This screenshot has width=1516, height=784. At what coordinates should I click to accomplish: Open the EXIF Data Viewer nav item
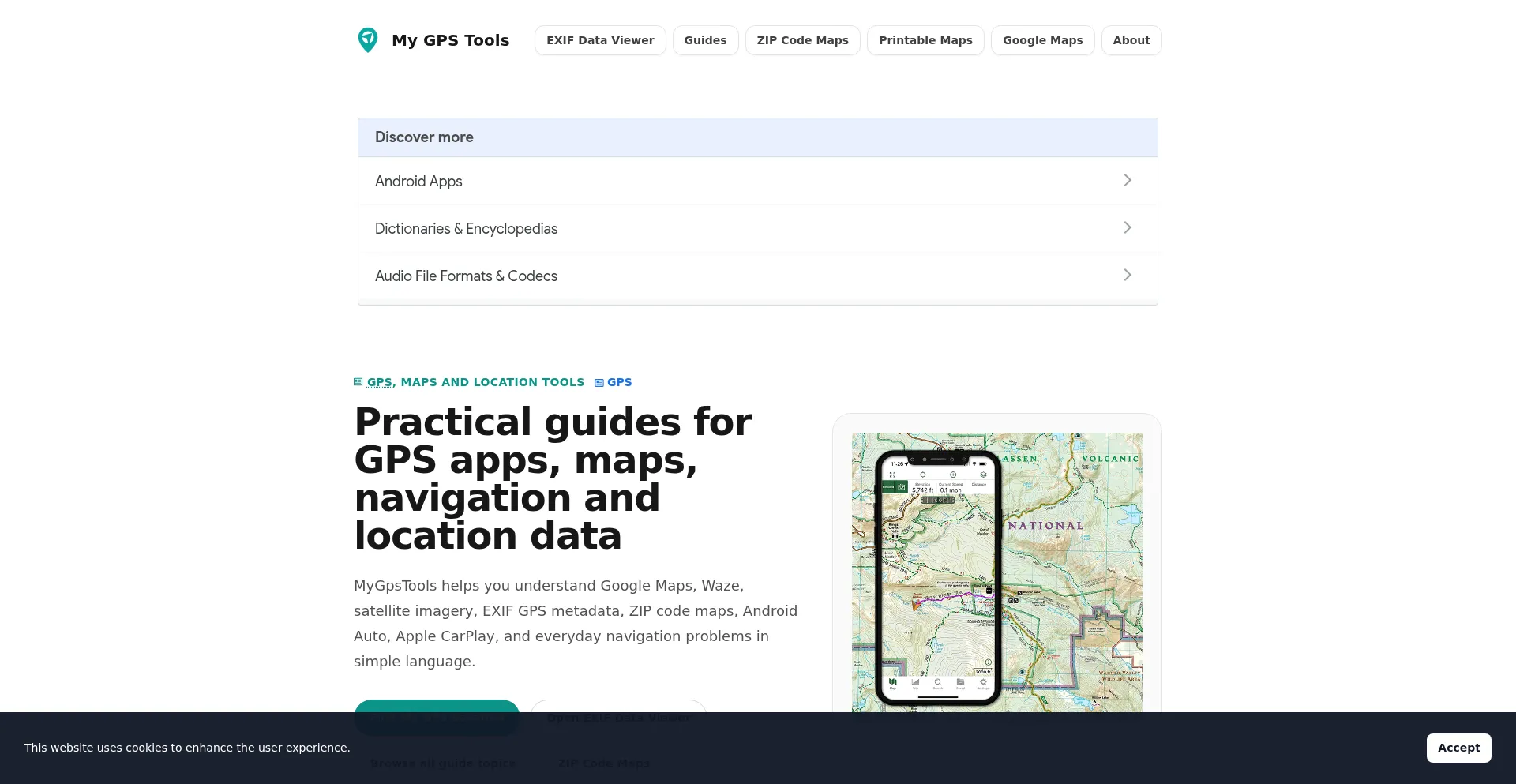tap(600, 40)
